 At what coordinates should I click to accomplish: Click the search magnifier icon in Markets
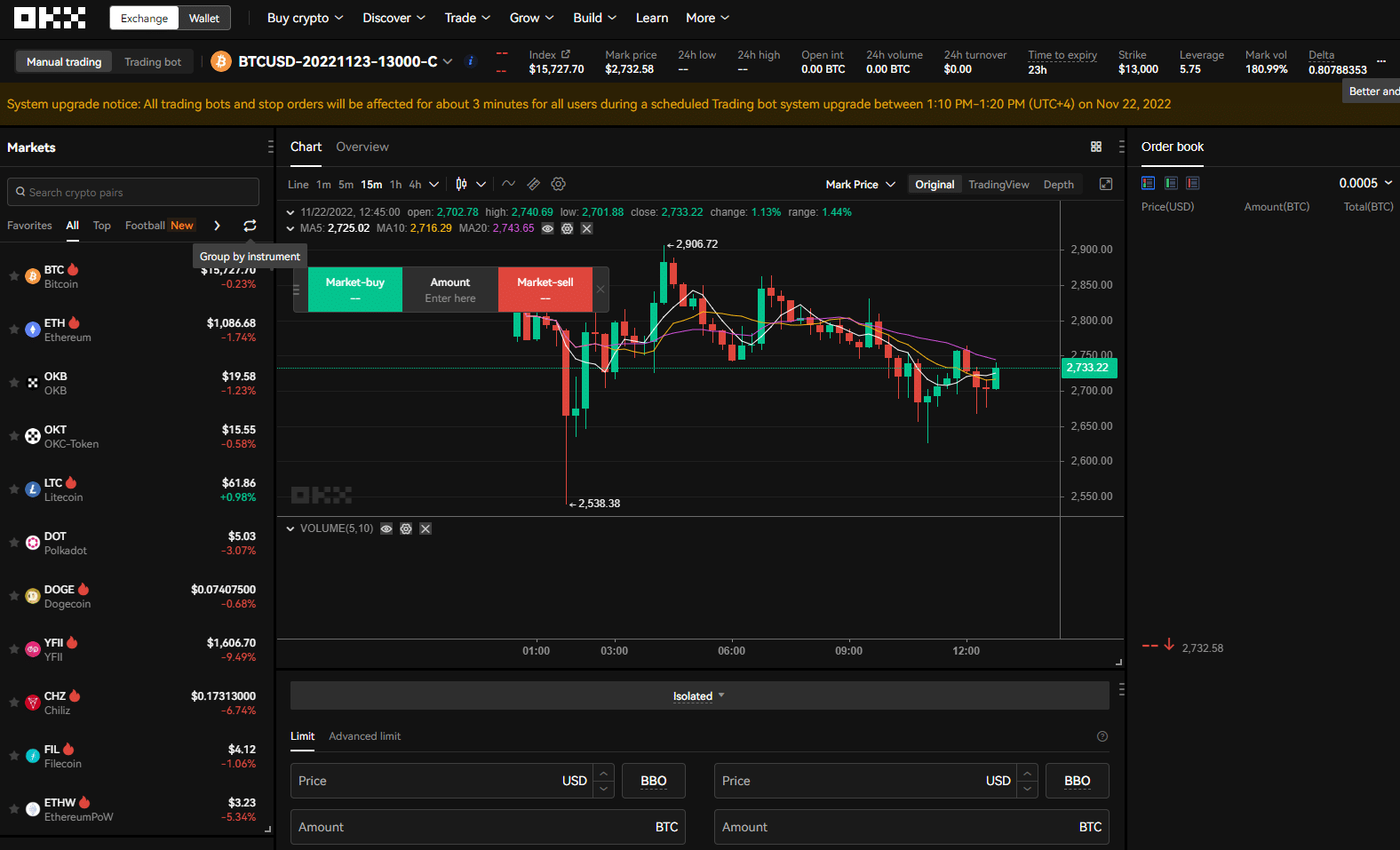[20, 192]
